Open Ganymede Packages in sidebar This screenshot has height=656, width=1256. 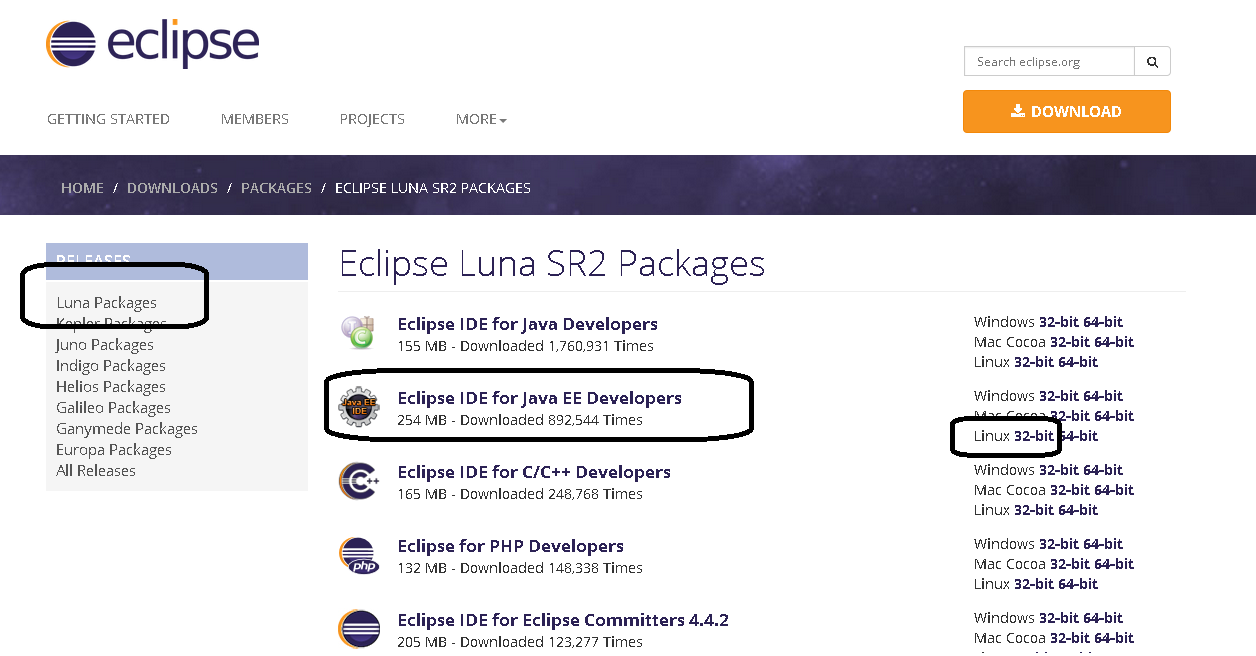(127, 429)
